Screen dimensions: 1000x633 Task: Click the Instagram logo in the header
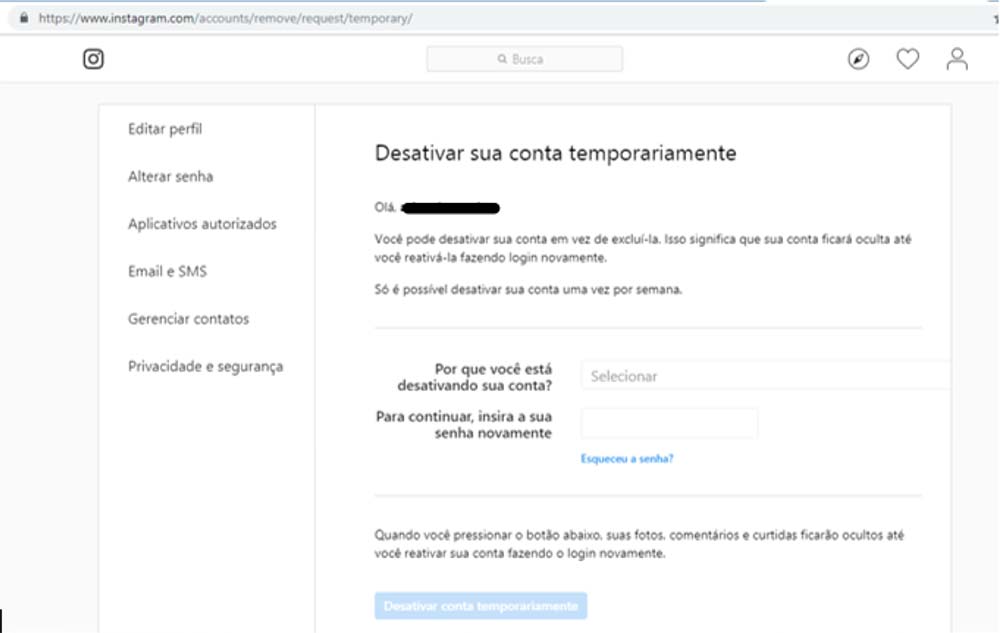coord(93,59)
